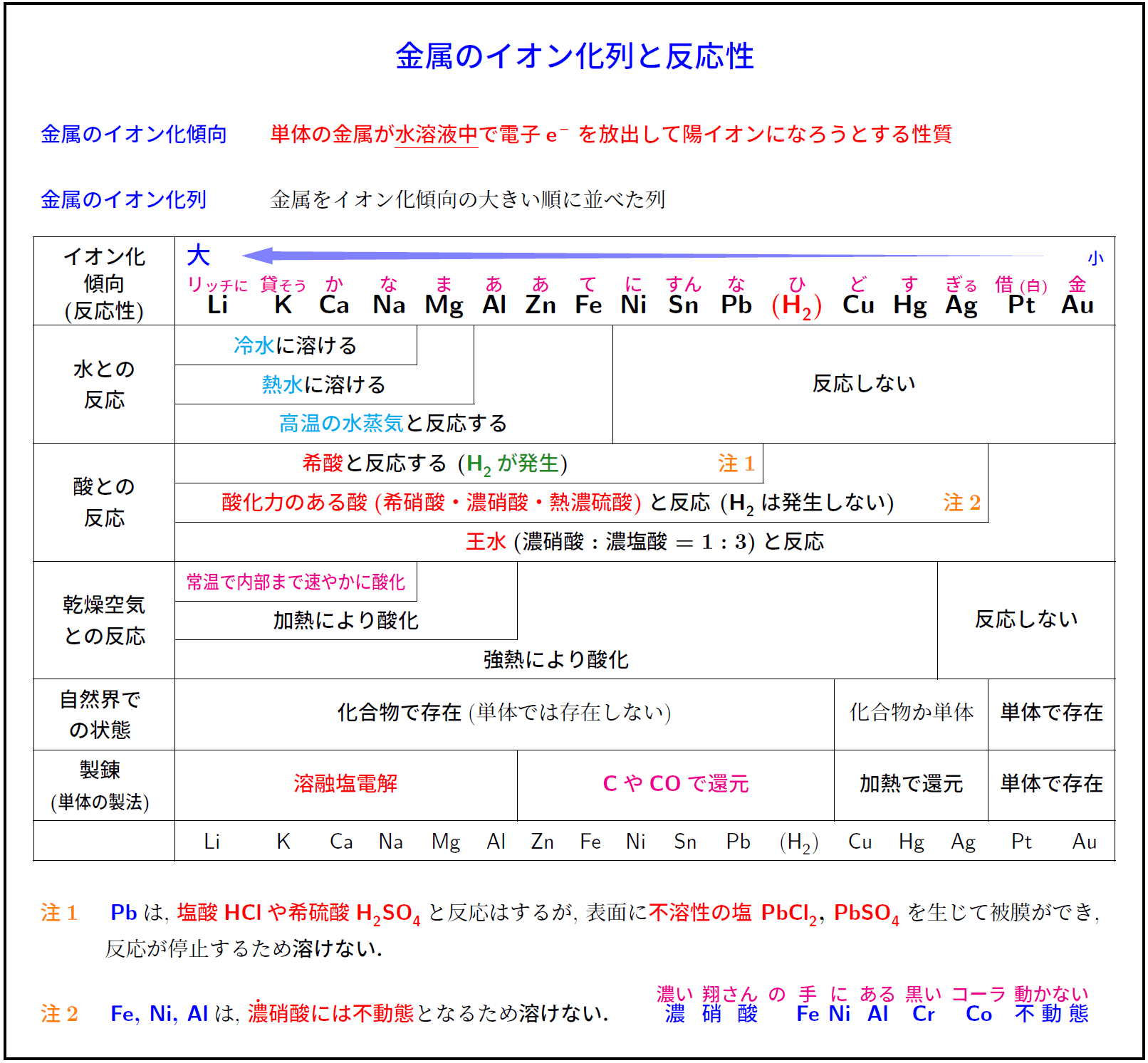Click the sentence 金属をイオン化傾向の大きい順に並べた列
The width and height of the screenshot is (1148, 1063).
[468, 199]
